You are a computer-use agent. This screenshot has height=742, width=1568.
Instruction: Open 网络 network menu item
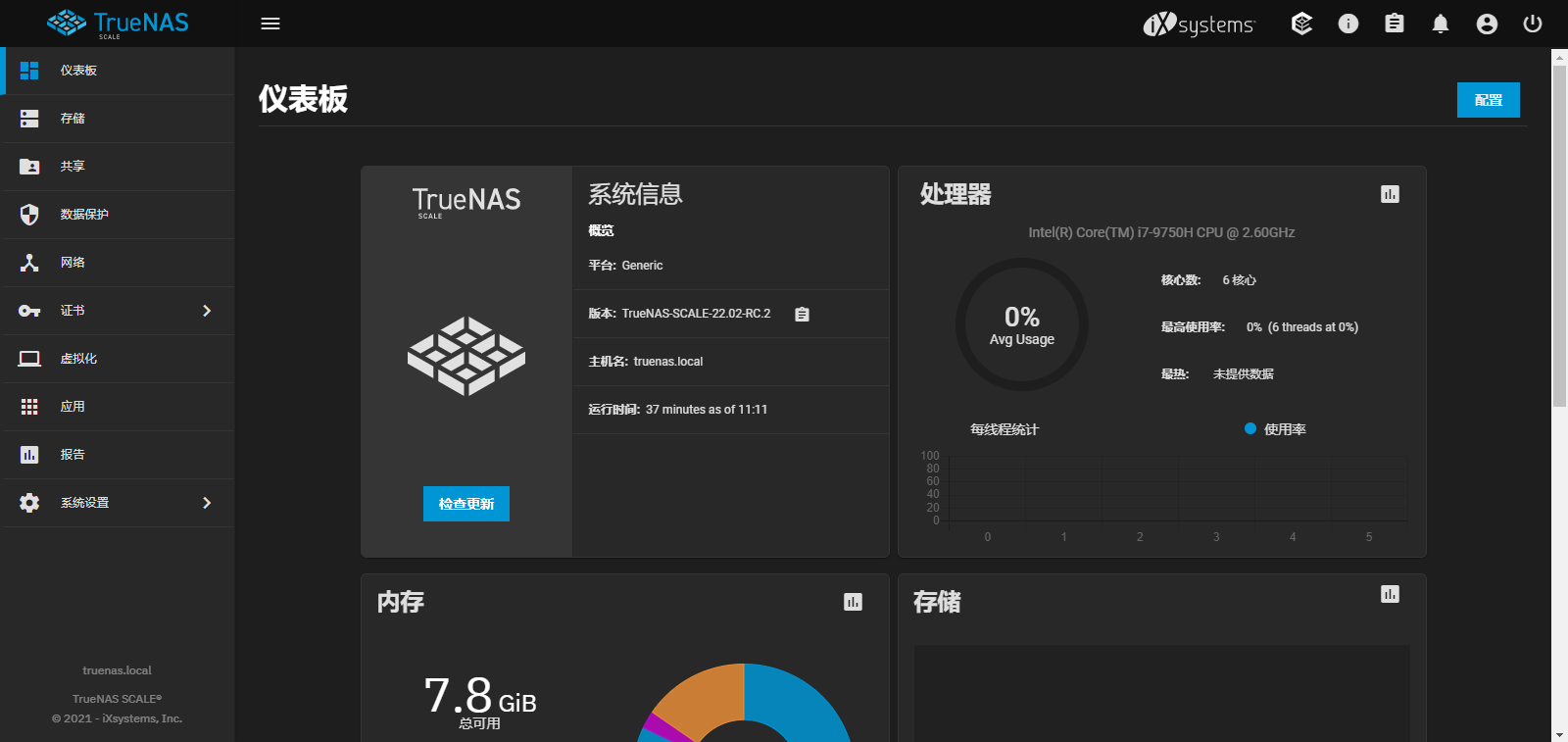118,263
